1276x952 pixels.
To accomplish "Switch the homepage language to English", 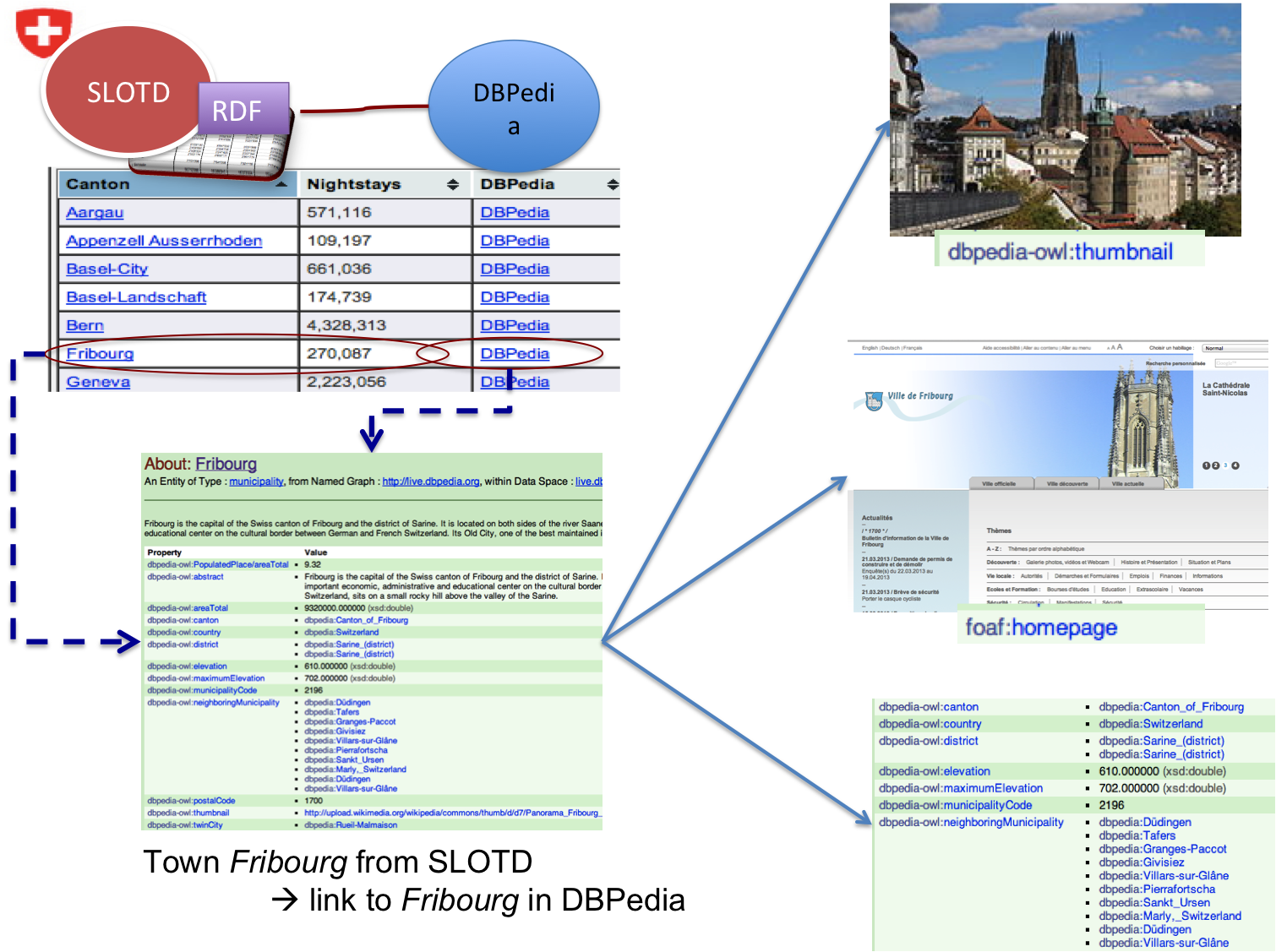I will (870, 348).
